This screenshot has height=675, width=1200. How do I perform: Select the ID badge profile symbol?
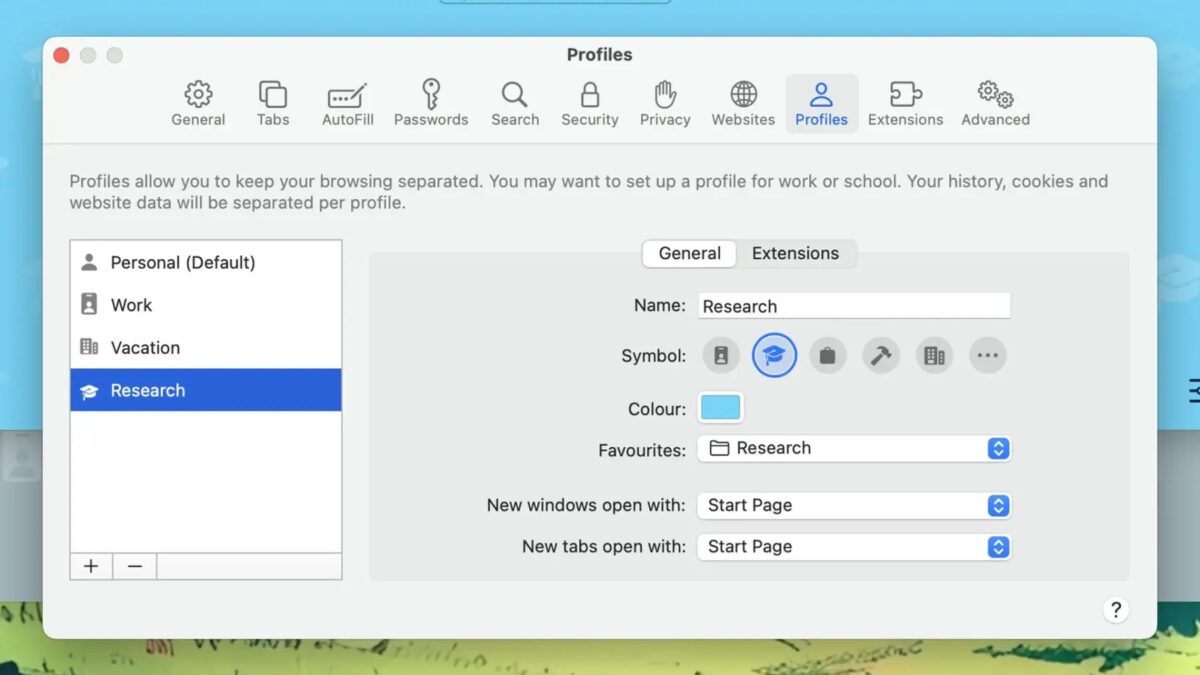pos(721,355)
